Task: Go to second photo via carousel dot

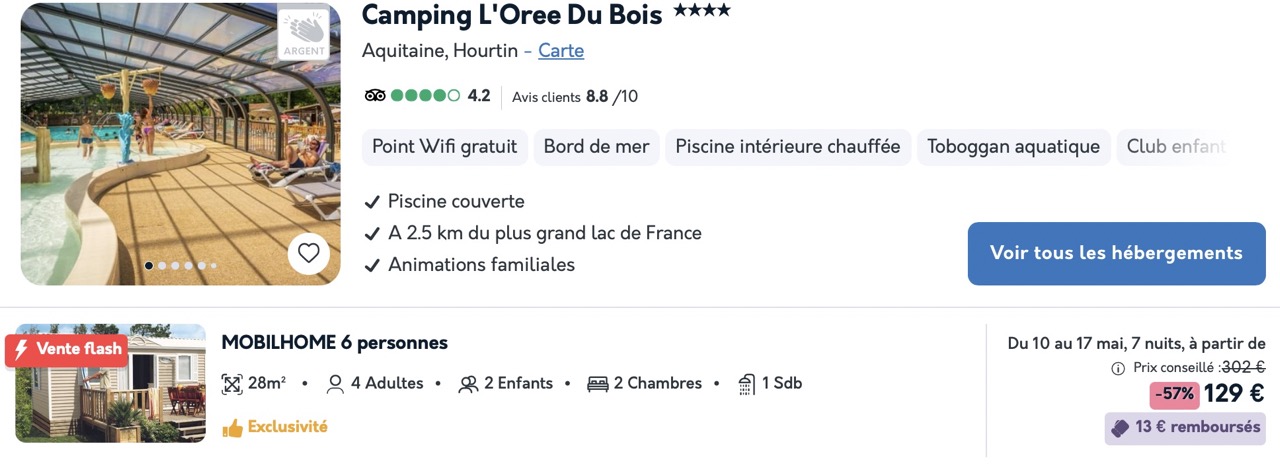Action: [x=162, y=266]
